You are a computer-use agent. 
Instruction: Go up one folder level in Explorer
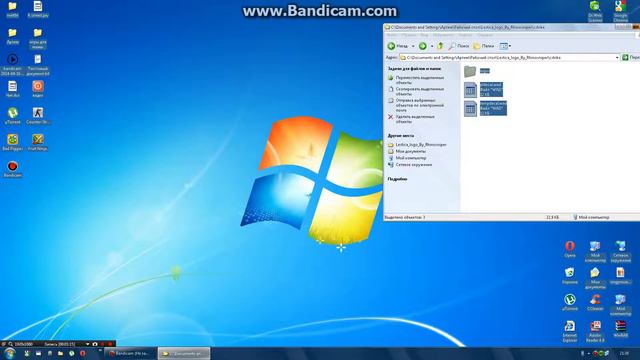click(440, 46)
